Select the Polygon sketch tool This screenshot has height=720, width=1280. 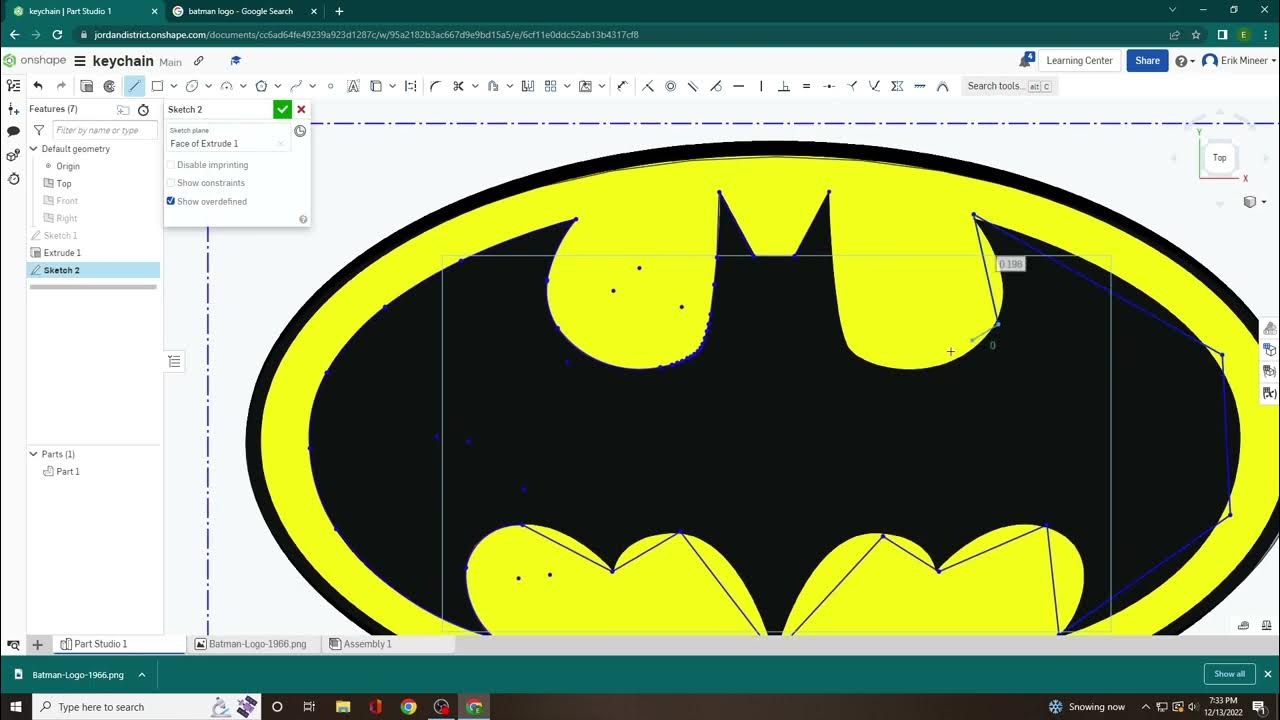click(261, 86)
